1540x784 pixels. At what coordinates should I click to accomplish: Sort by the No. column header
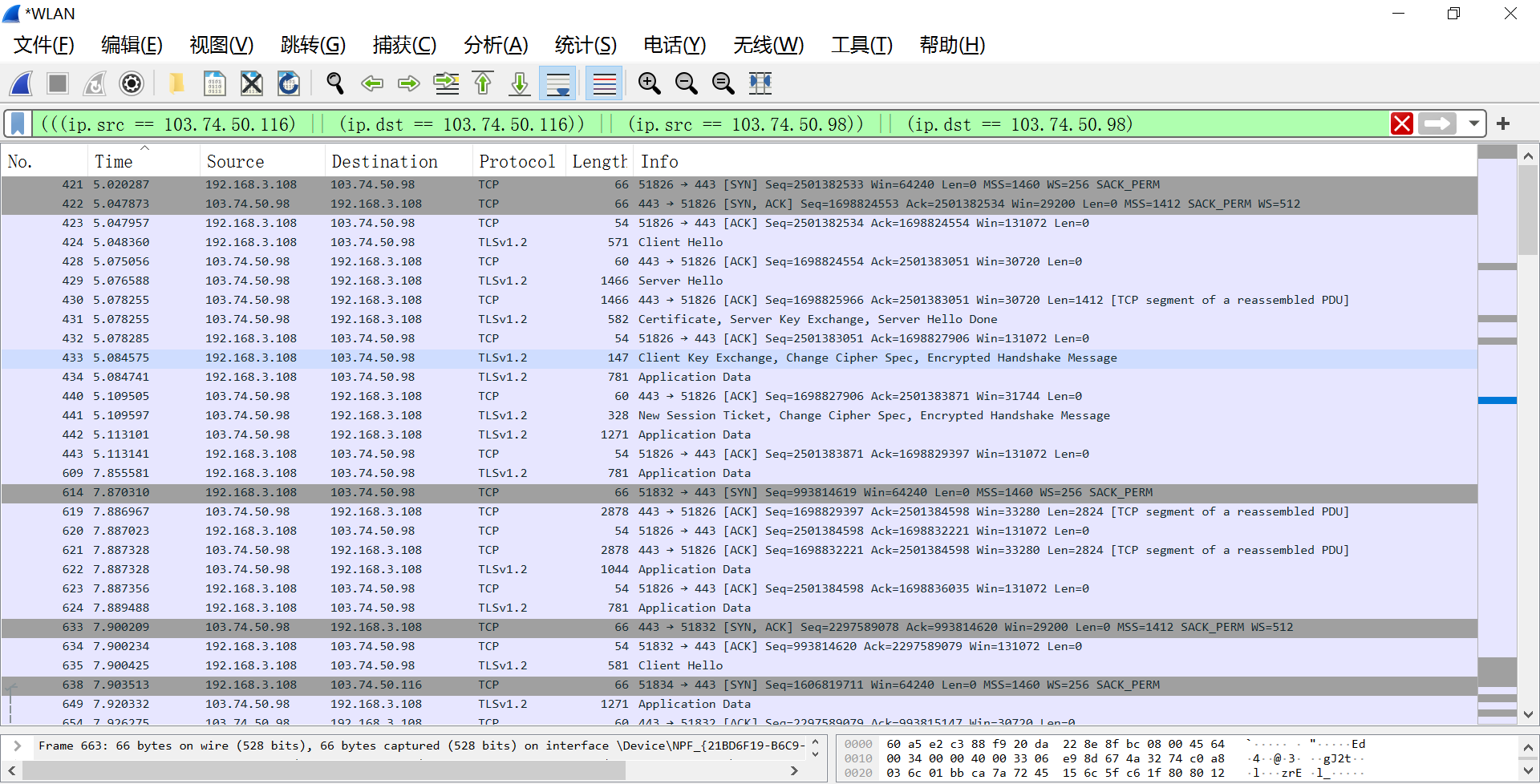click(x=44, y=161)
